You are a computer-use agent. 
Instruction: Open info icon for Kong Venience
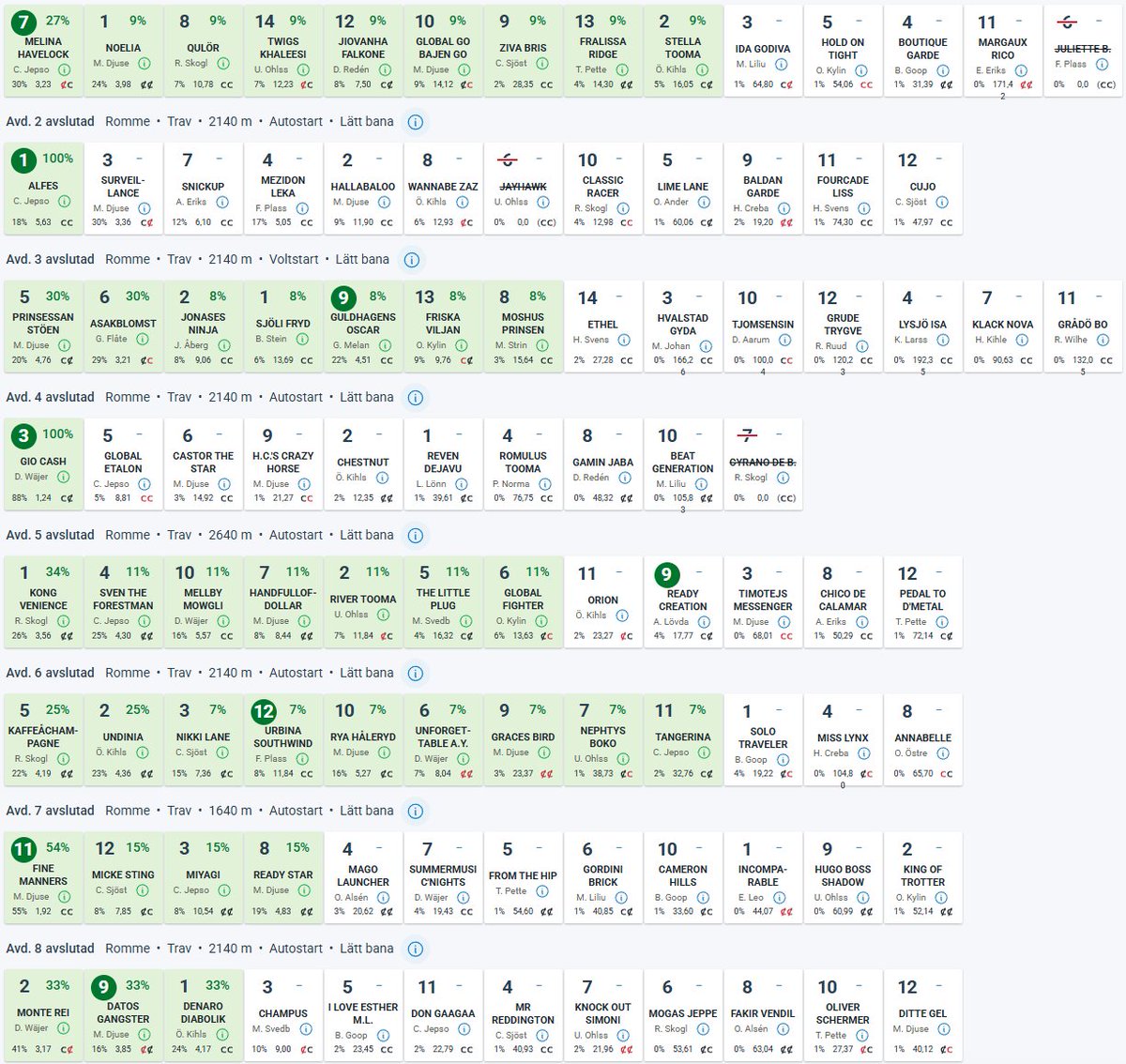(x=65, y=621)
